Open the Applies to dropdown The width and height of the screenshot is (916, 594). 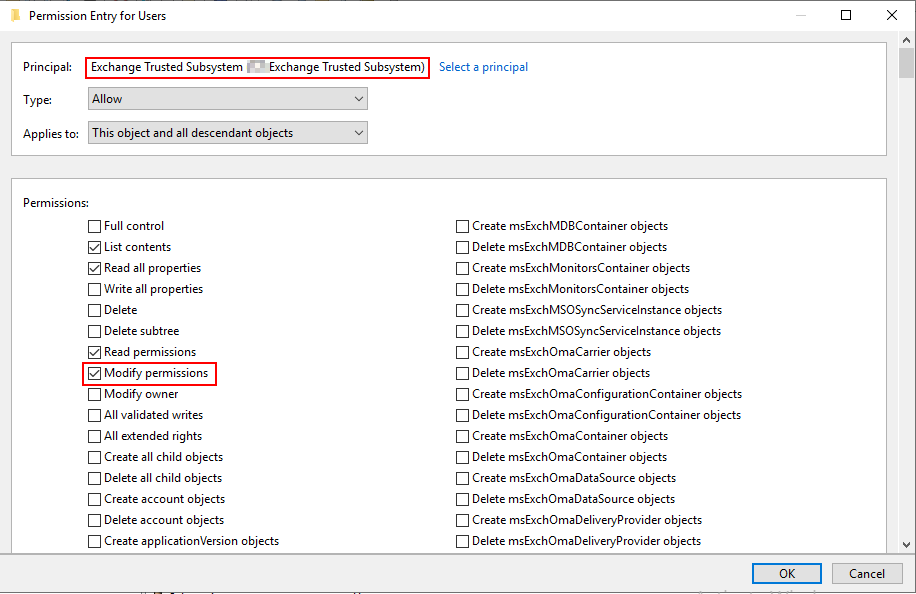[228, 133]
